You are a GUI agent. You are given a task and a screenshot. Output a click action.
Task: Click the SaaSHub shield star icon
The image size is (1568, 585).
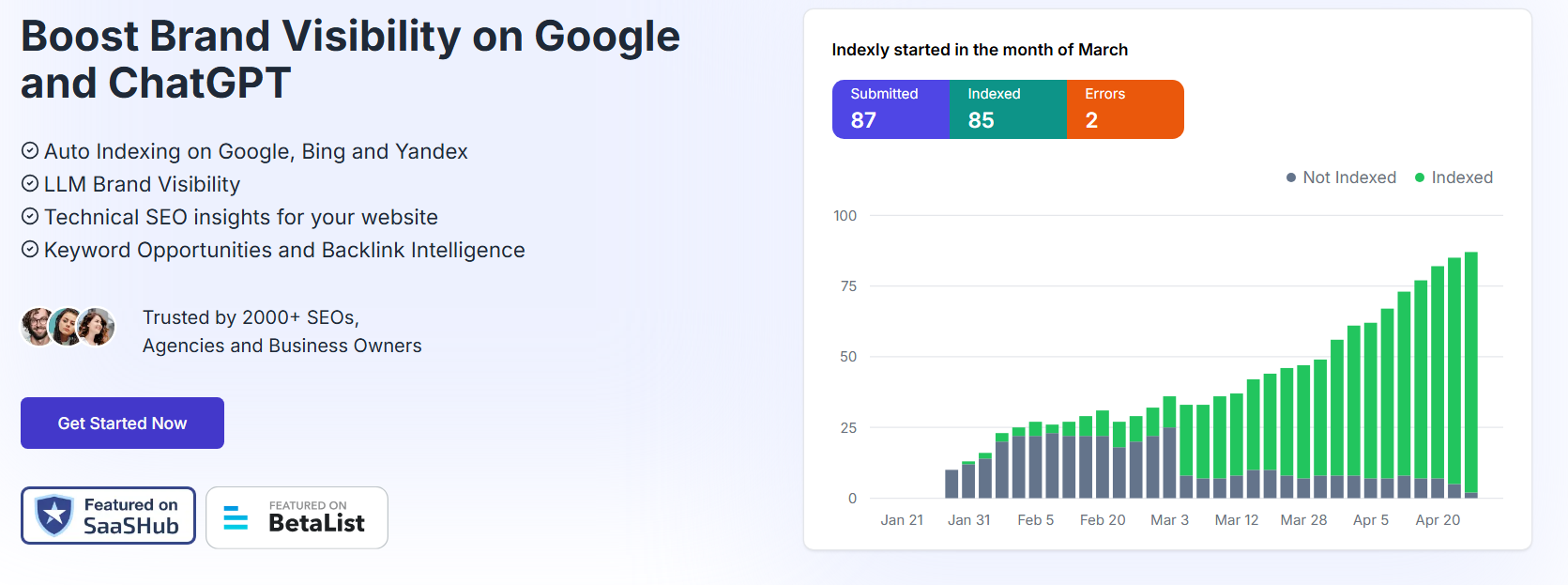tap(54, 516)
